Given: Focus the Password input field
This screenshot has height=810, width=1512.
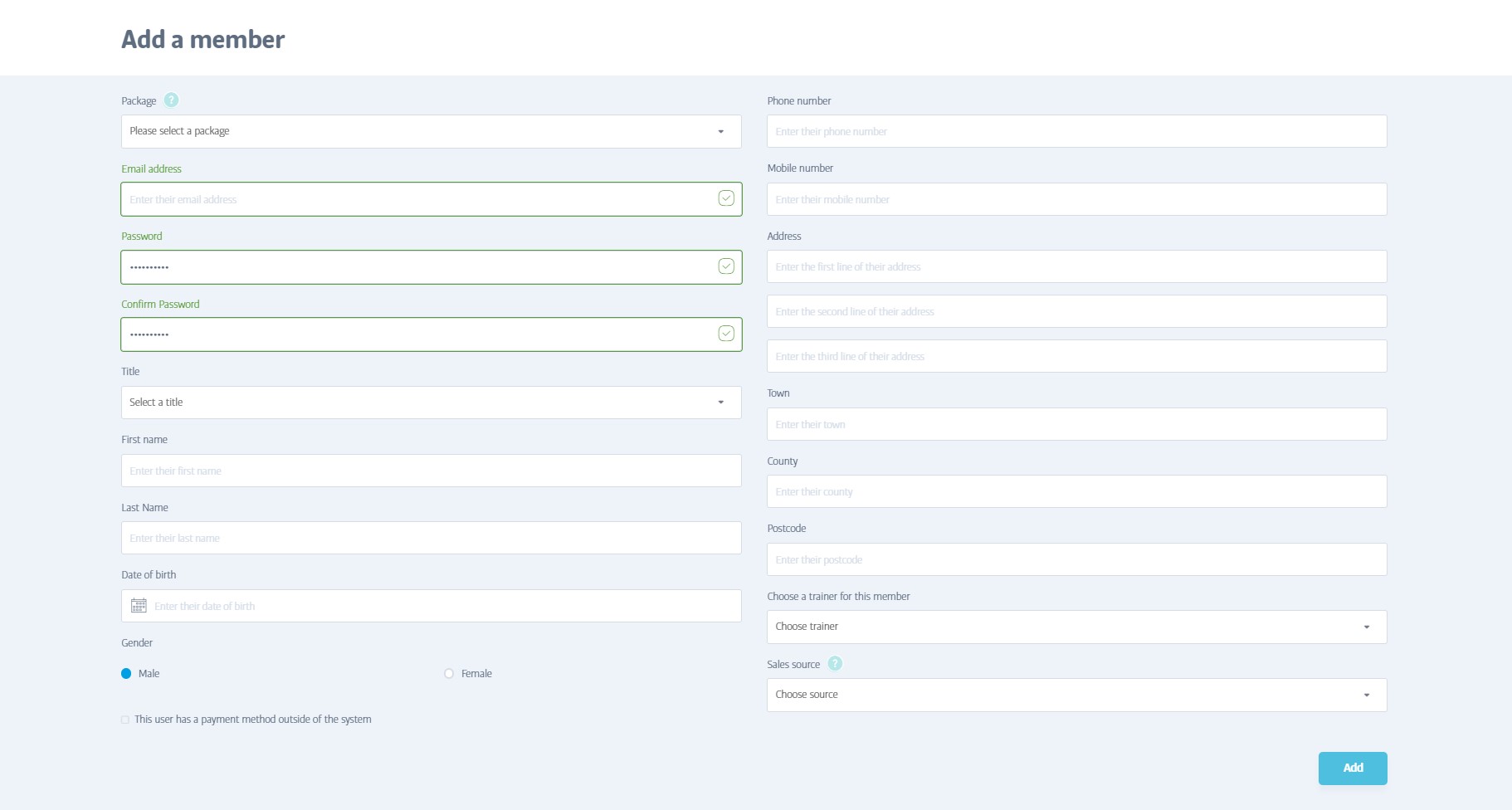Looking at the screenshot, I should click(431, 267).
